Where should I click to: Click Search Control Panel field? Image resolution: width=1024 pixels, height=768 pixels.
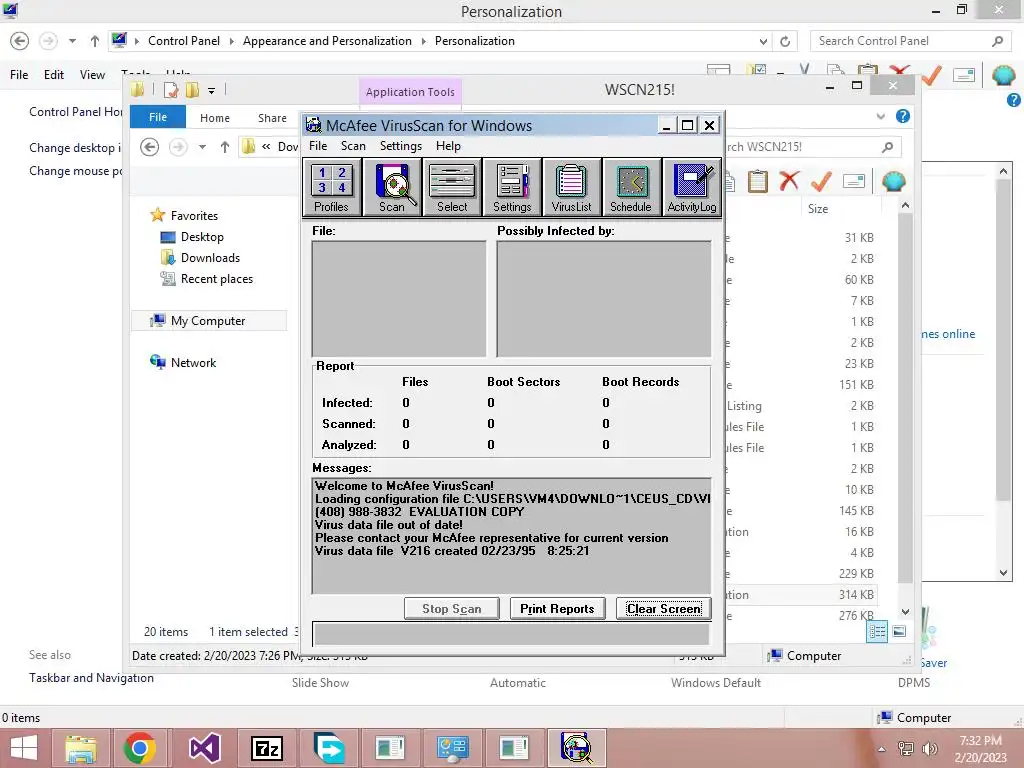coord(911,41)
